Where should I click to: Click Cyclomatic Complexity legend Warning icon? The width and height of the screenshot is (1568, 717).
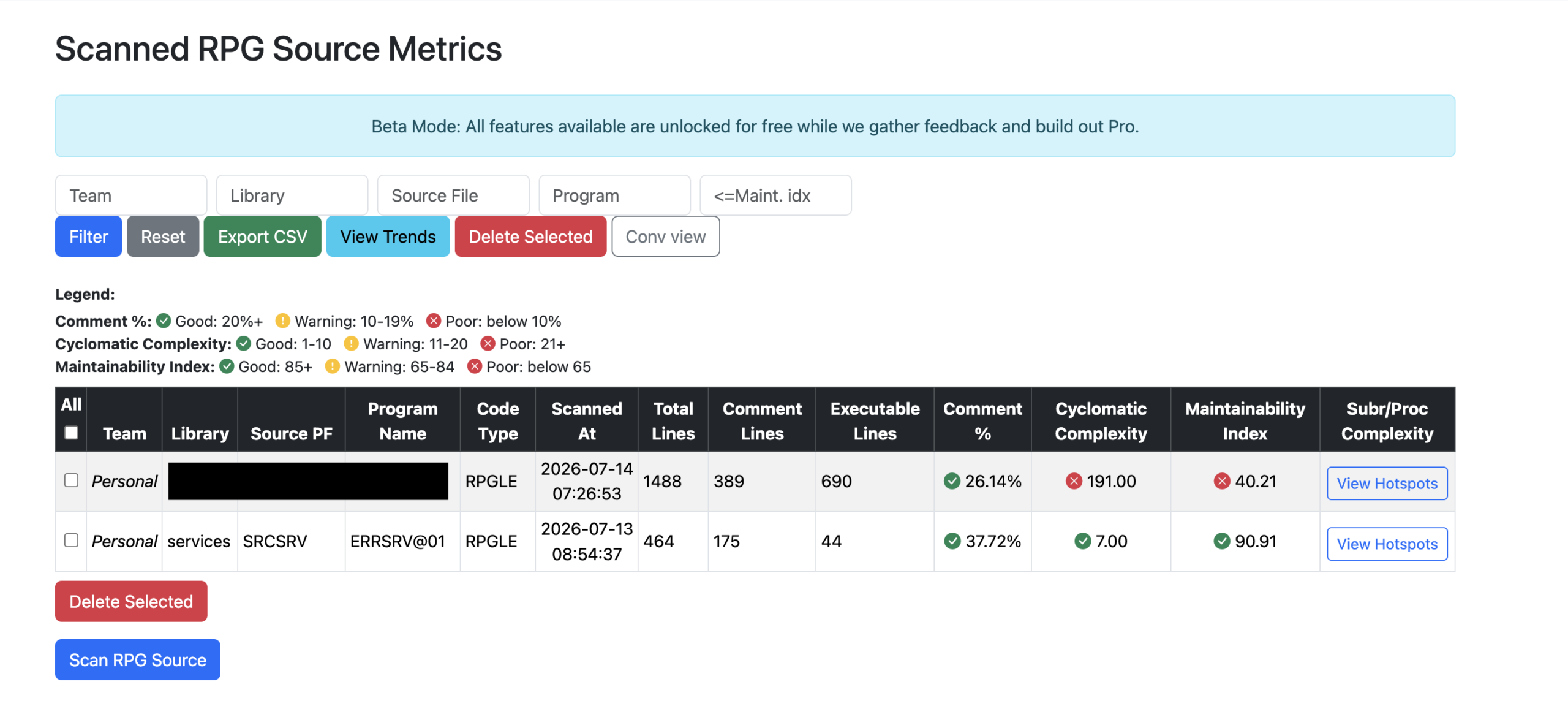(x=351, y=343)
